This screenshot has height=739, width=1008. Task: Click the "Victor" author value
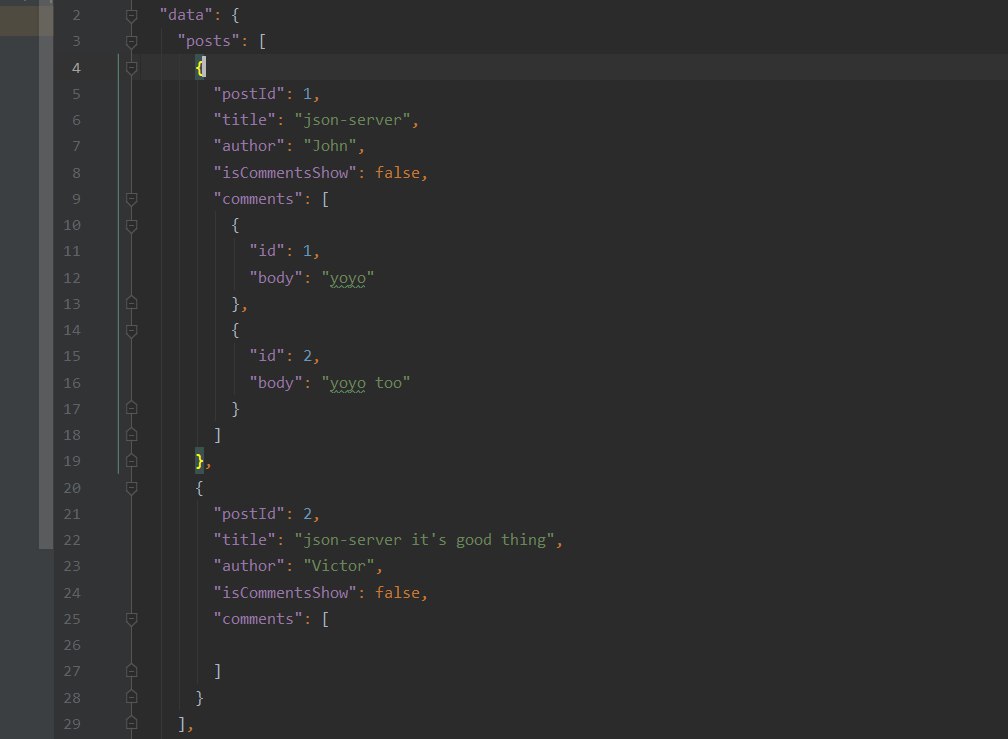coord(339,566)
